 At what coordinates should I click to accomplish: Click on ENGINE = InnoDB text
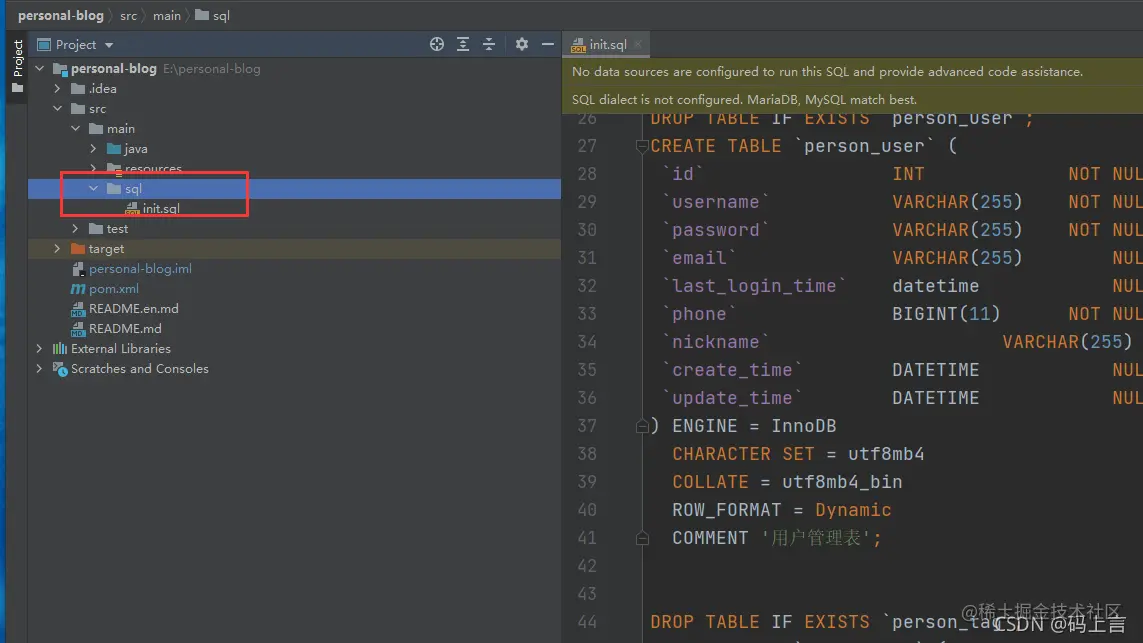754,426
